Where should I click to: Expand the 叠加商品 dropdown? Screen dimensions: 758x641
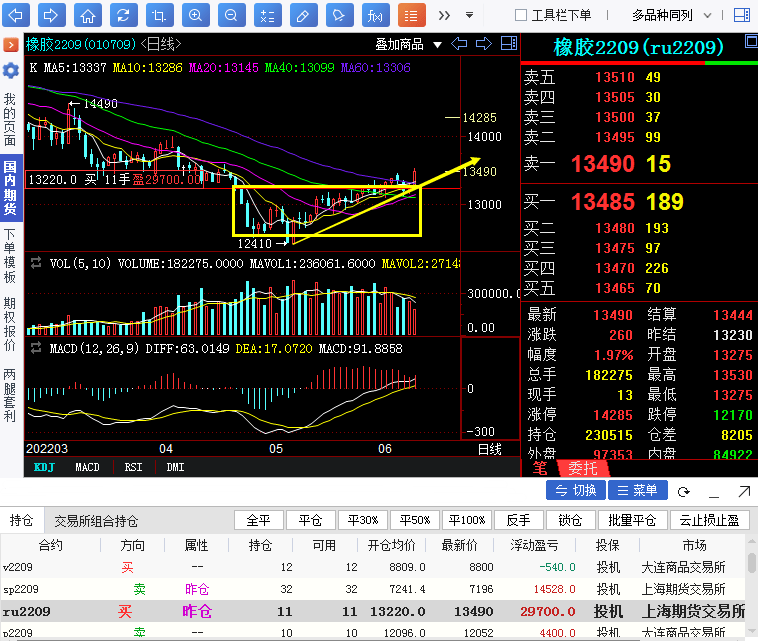coord(407,44)
